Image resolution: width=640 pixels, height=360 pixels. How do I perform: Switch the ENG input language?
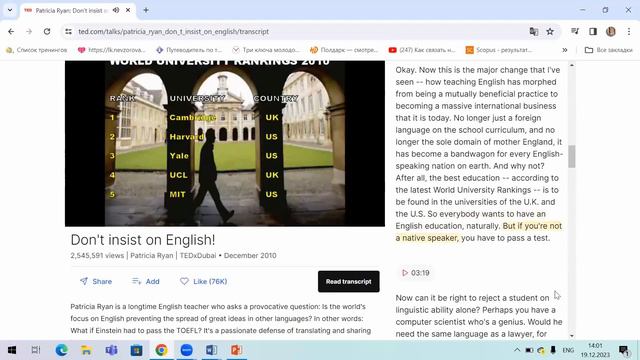point(568,350)
